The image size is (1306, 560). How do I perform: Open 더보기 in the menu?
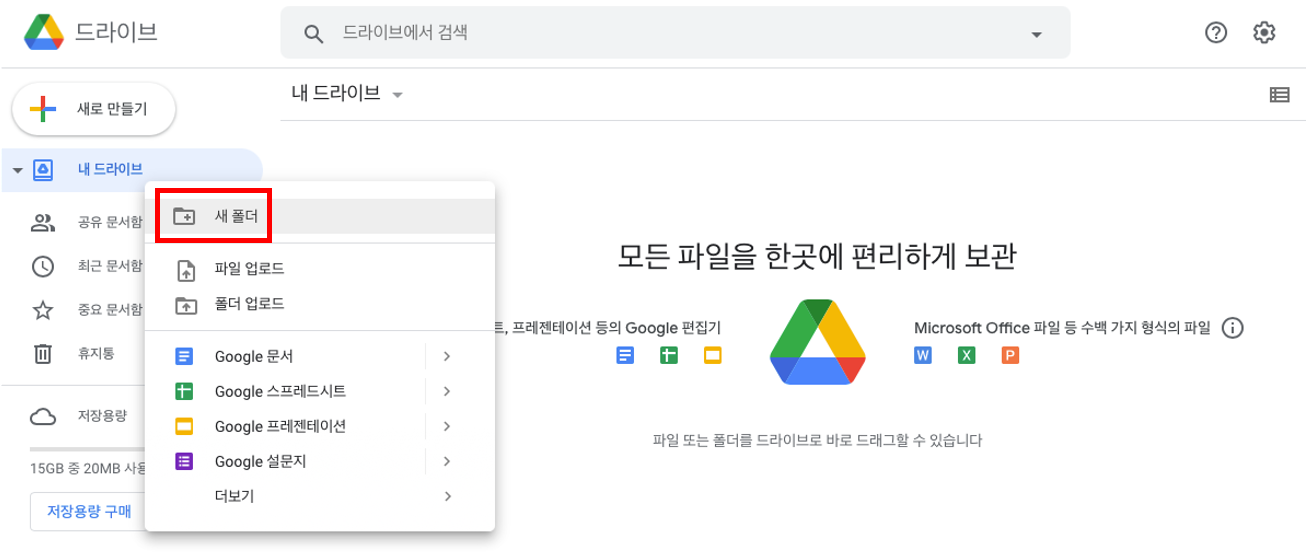pos(320,496)
